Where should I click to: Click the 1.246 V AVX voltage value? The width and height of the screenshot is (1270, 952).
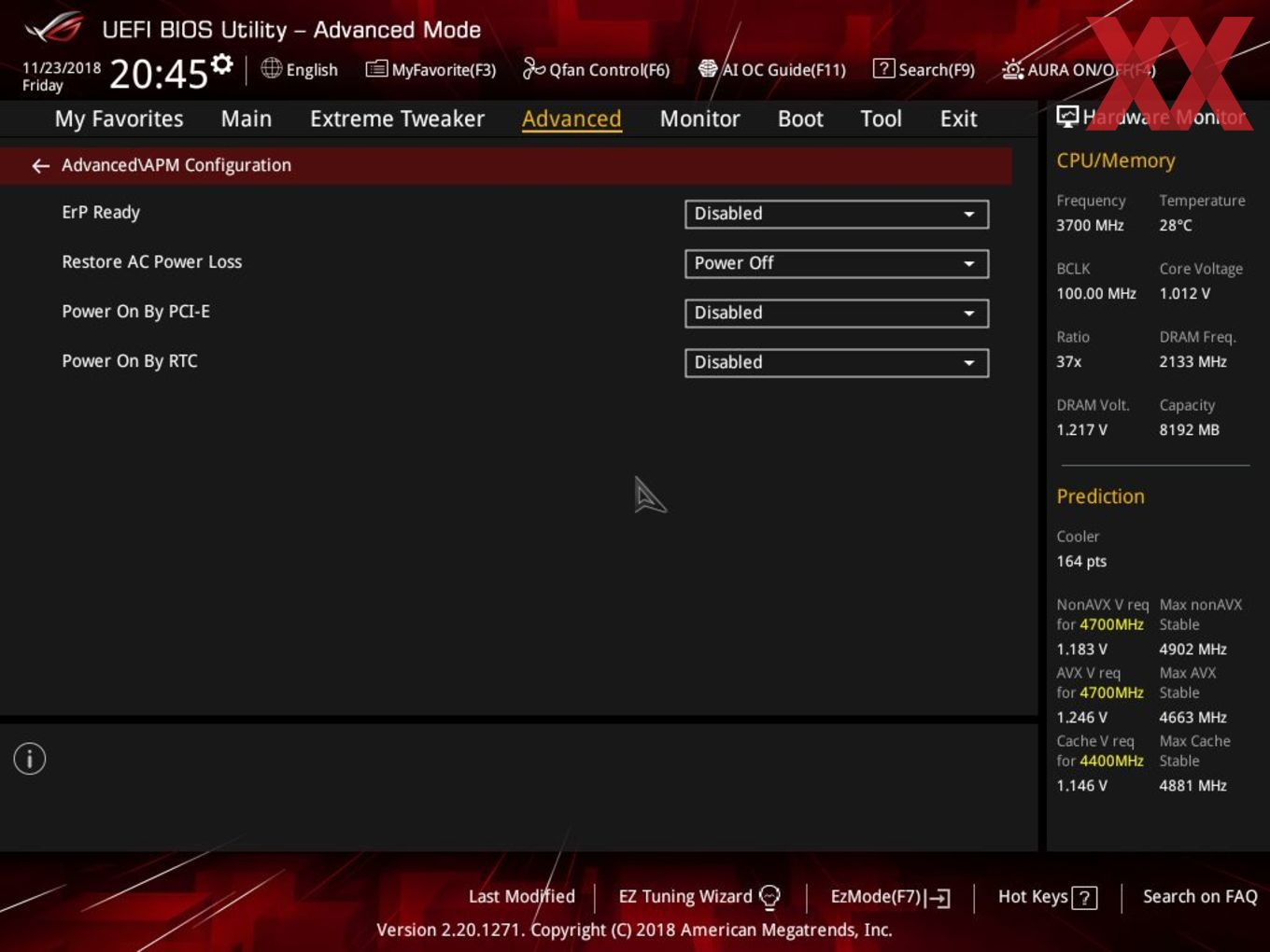point(1081,718)
